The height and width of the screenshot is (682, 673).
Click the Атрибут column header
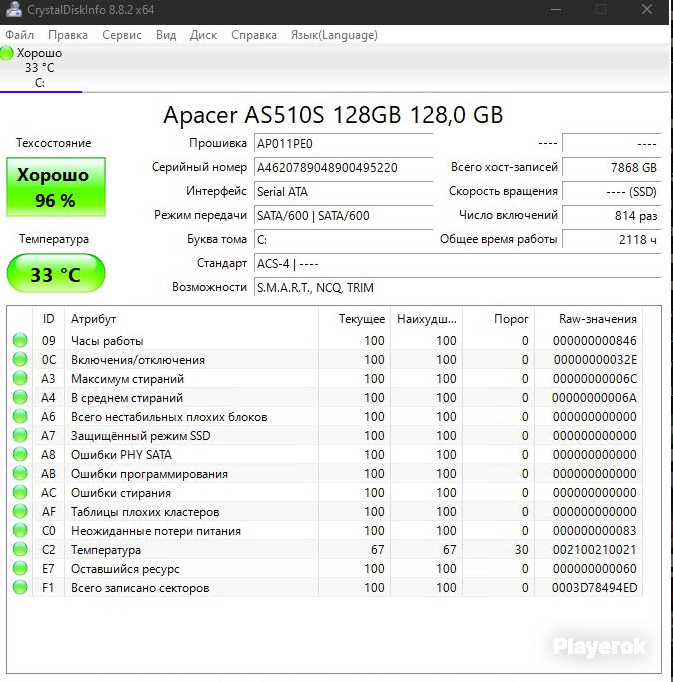(x=191, y=319)
